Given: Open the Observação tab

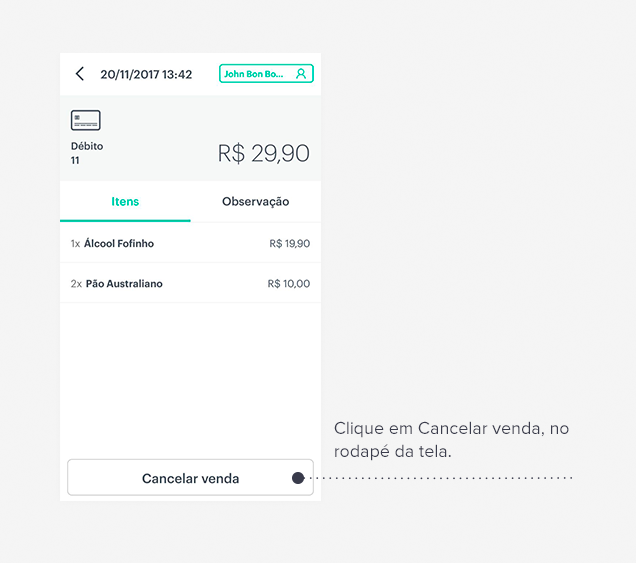Looking at the screenshot, I should tap(256, 202).
